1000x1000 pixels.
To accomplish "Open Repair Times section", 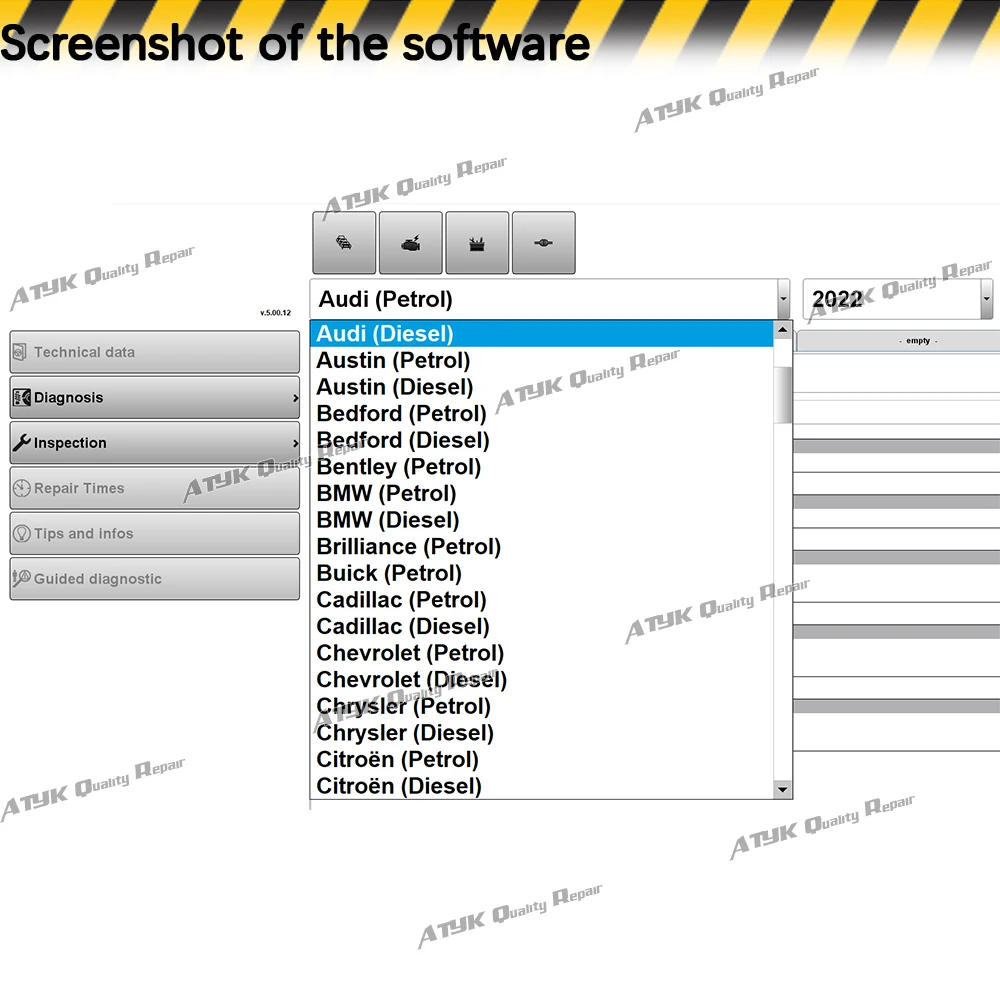I will pos(154,488).
